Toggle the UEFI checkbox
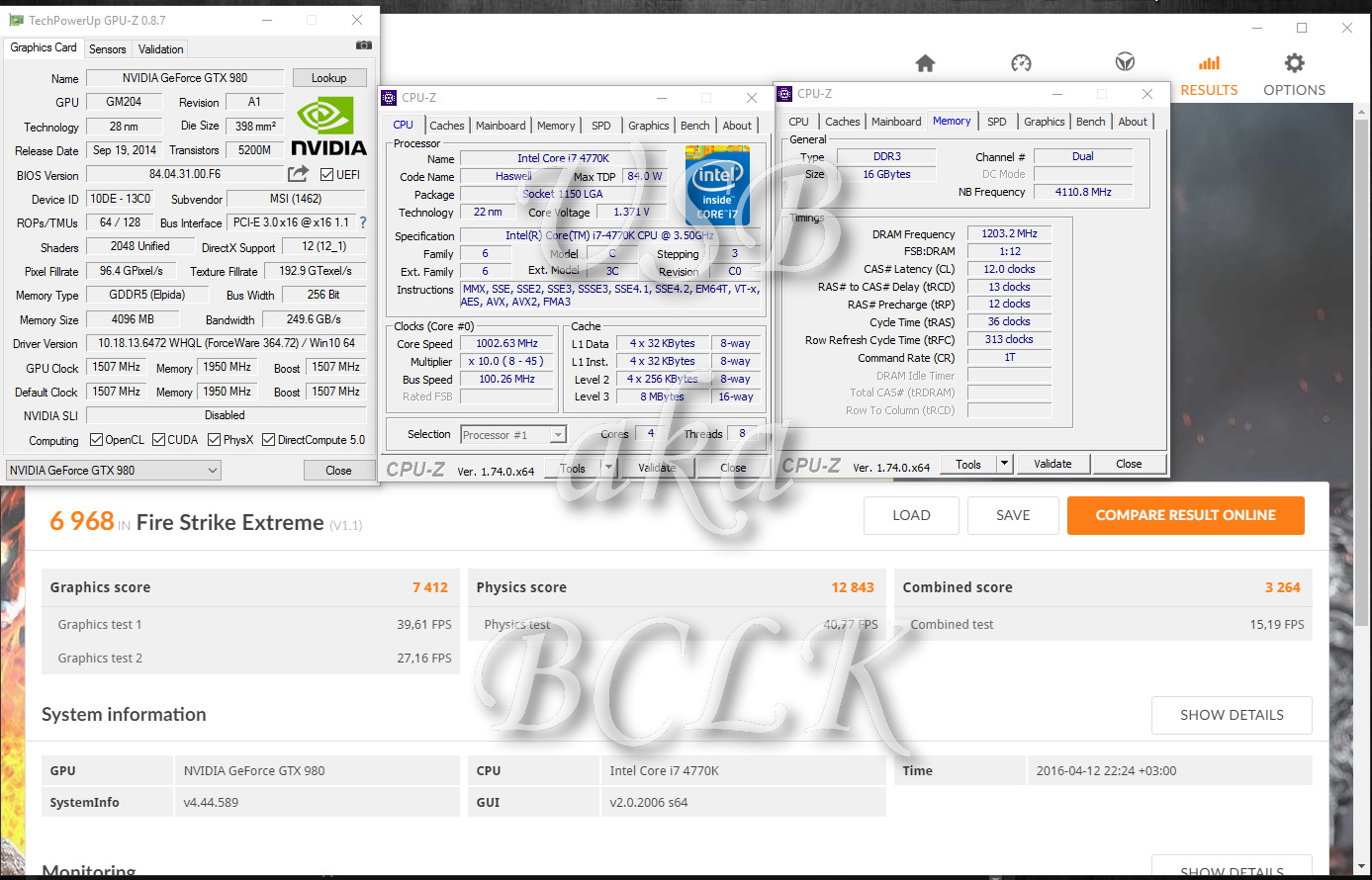1372x880 pixels. 327,175
